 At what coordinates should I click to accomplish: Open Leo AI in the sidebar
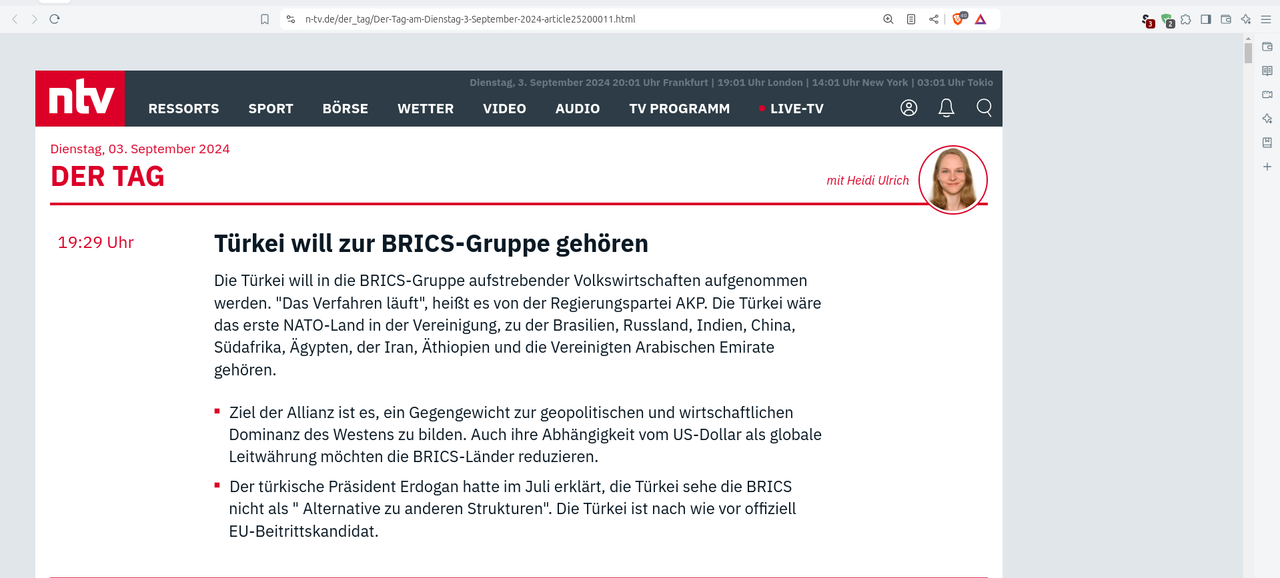coord(1267,119)
